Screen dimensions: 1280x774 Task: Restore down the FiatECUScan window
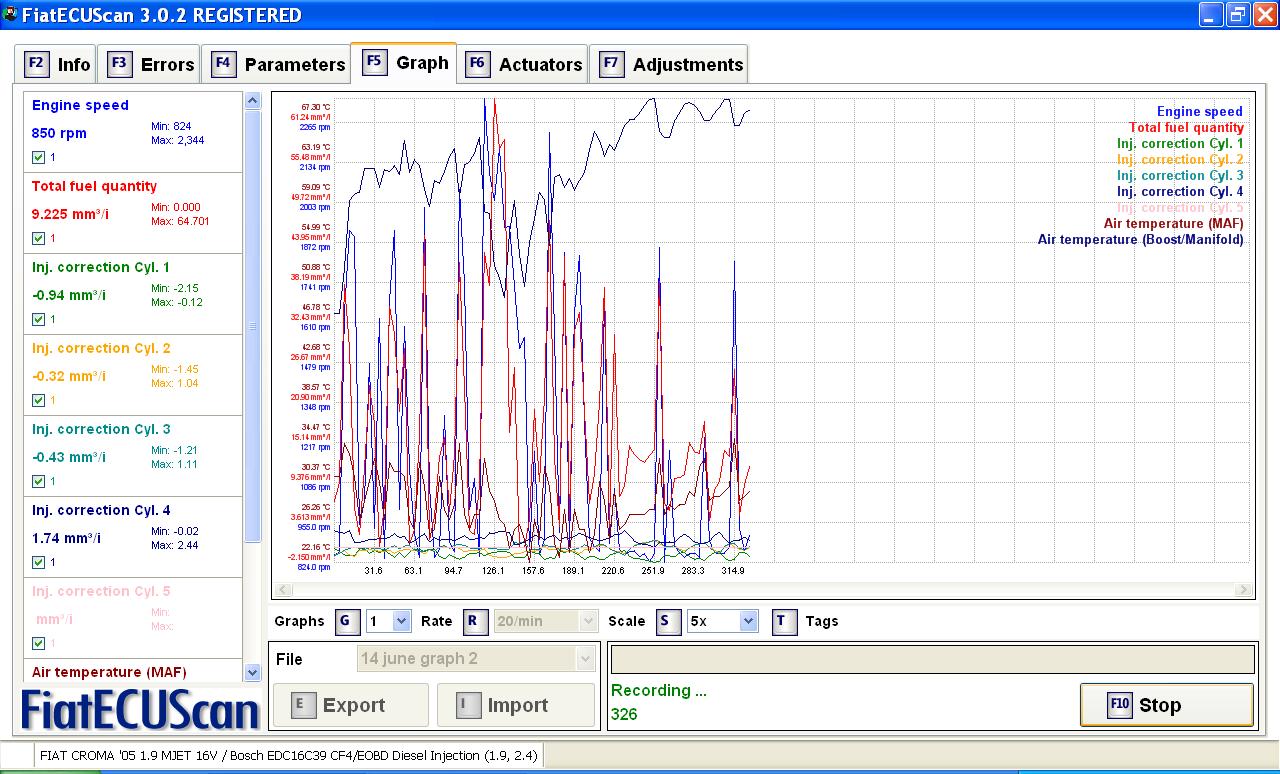1238,14
